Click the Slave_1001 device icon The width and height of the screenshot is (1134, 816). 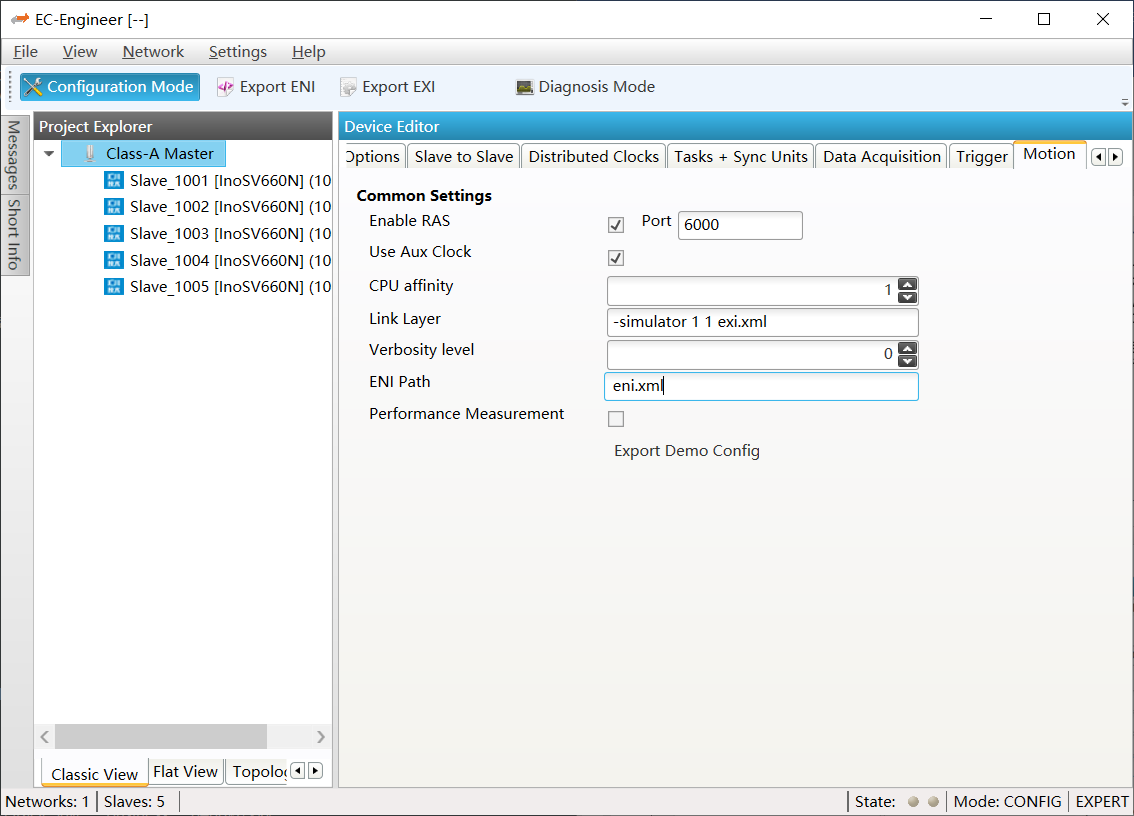point(114,180)
